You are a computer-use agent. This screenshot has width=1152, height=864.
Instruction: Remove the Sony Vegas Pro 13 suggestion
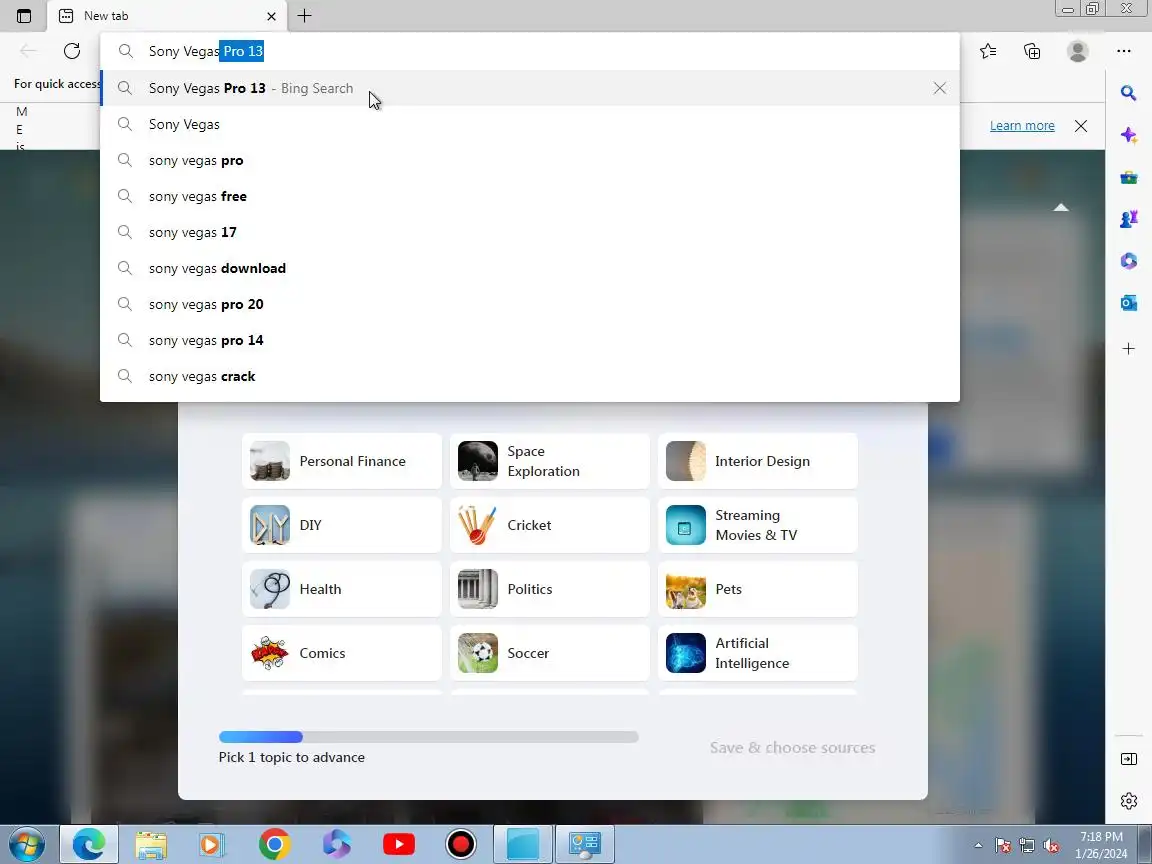[940, 88]
